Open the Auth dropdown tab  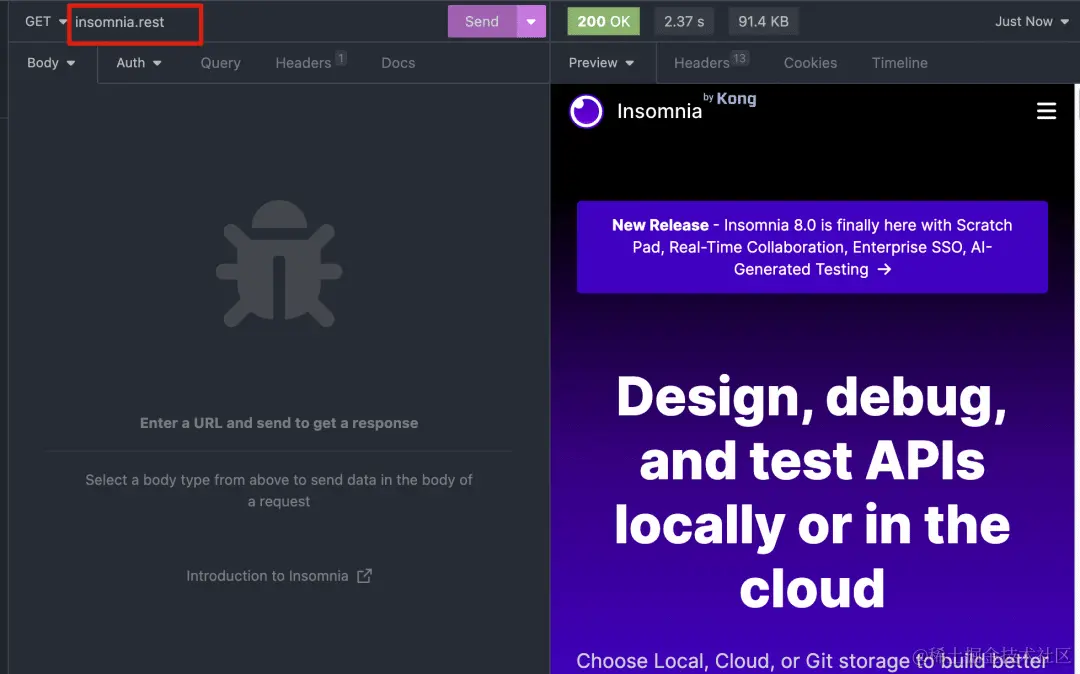coord(138,63)
